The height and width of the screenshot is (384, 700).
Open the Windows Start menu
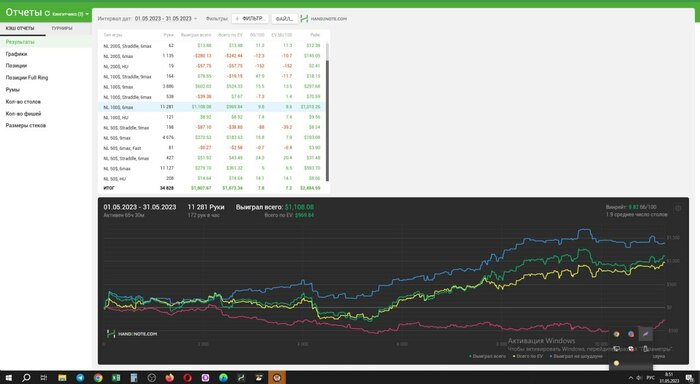8,378
